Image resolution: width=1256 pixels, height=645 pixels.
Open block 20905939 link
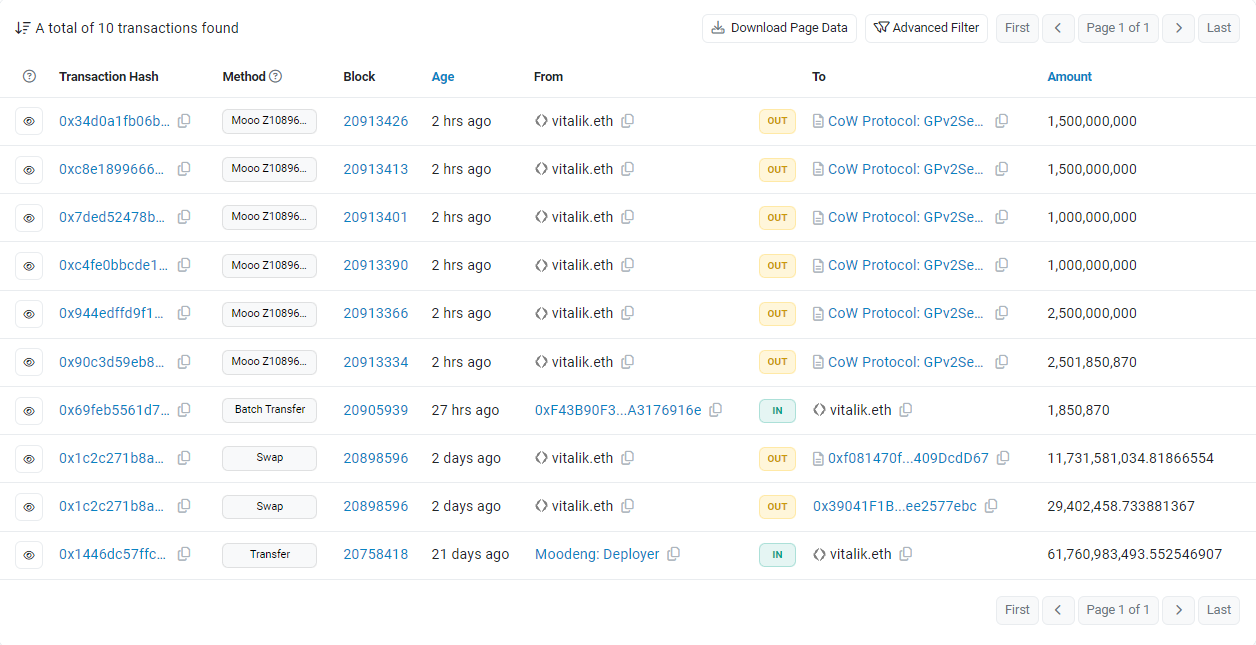[375, 410]
